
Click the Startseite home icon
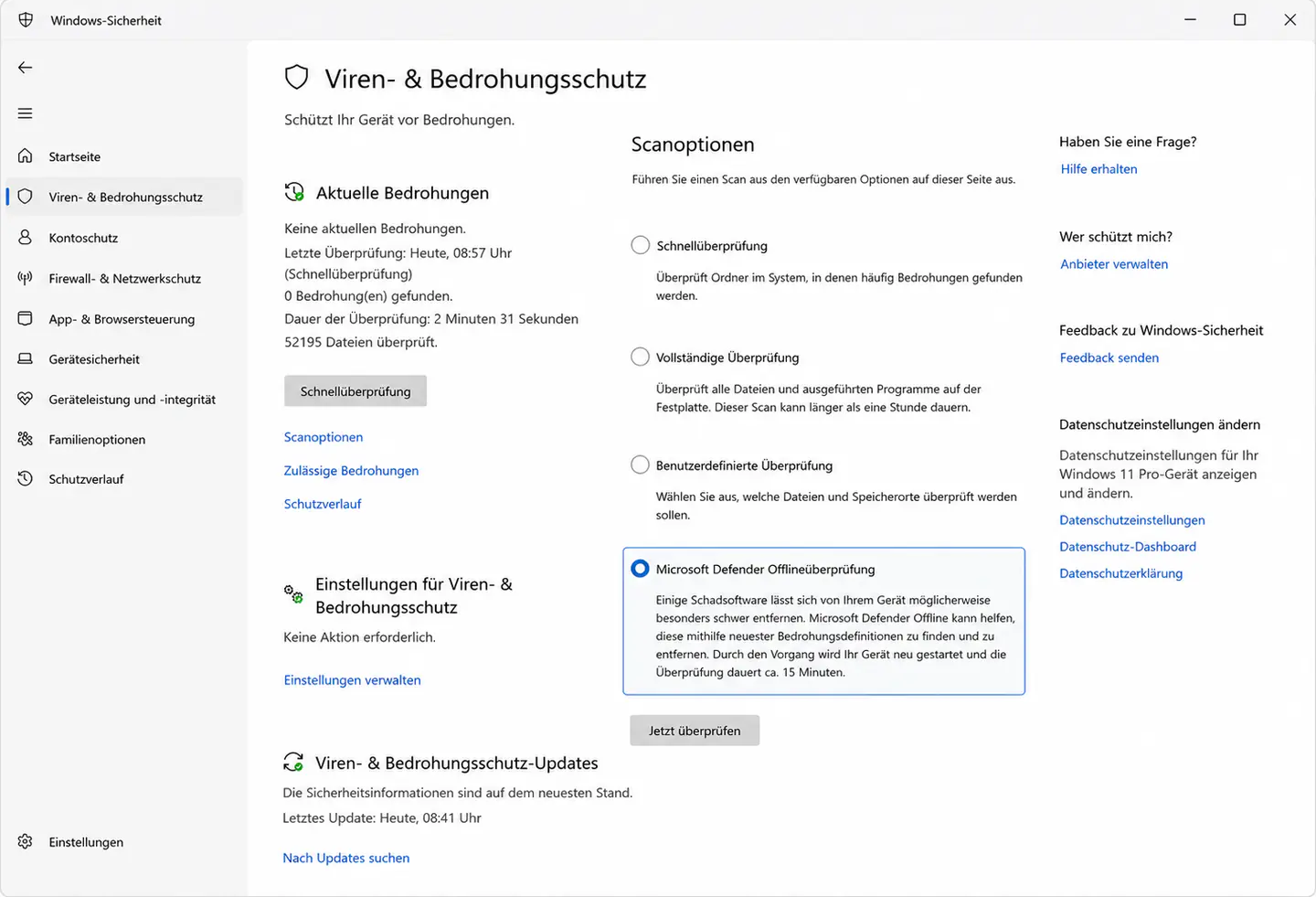26,156
